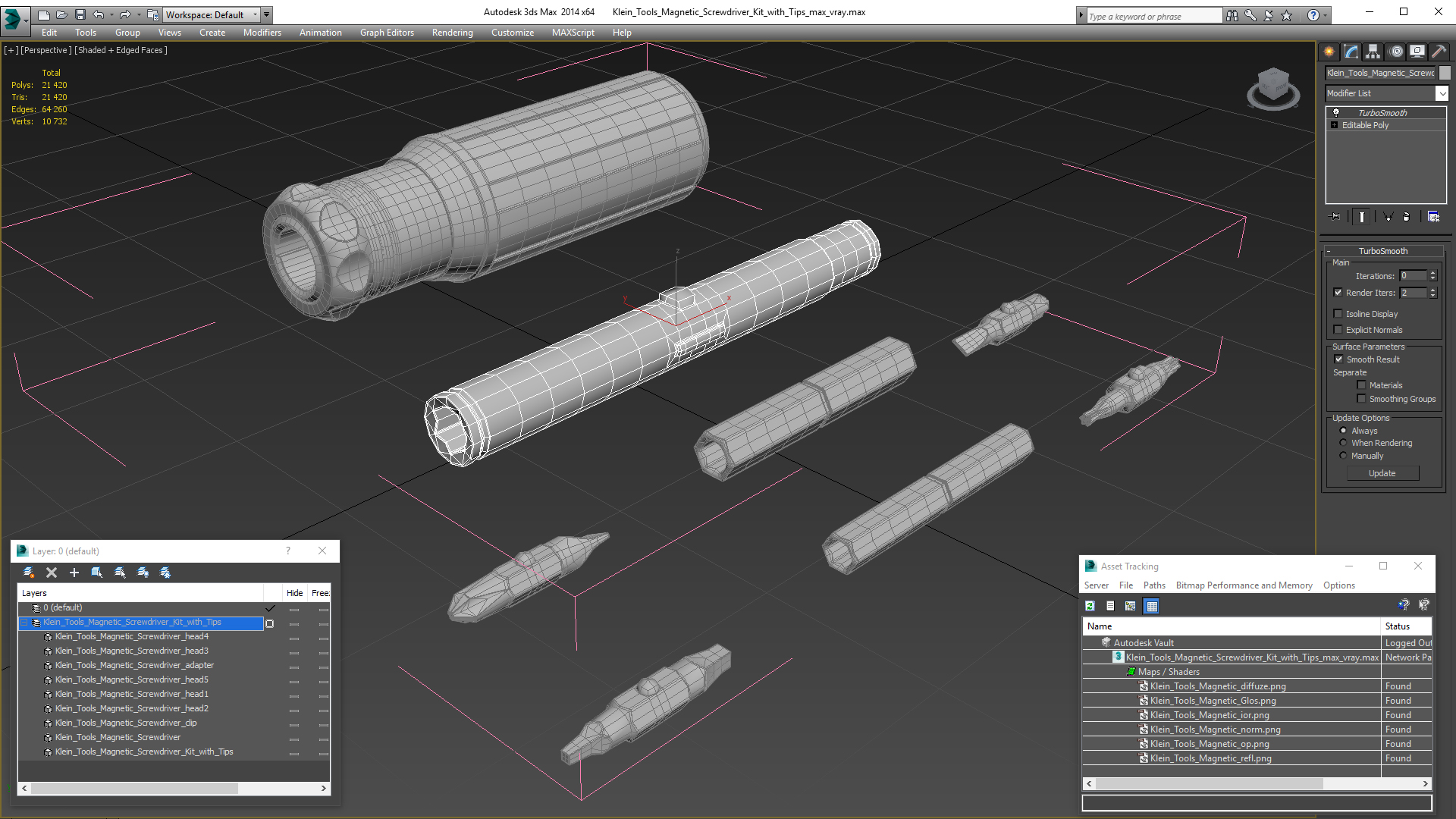The width and height of the screenshot is (1456, 819).
Task: Click the Name column header in Asset Tracking
Action: (x=1231, y=626)
